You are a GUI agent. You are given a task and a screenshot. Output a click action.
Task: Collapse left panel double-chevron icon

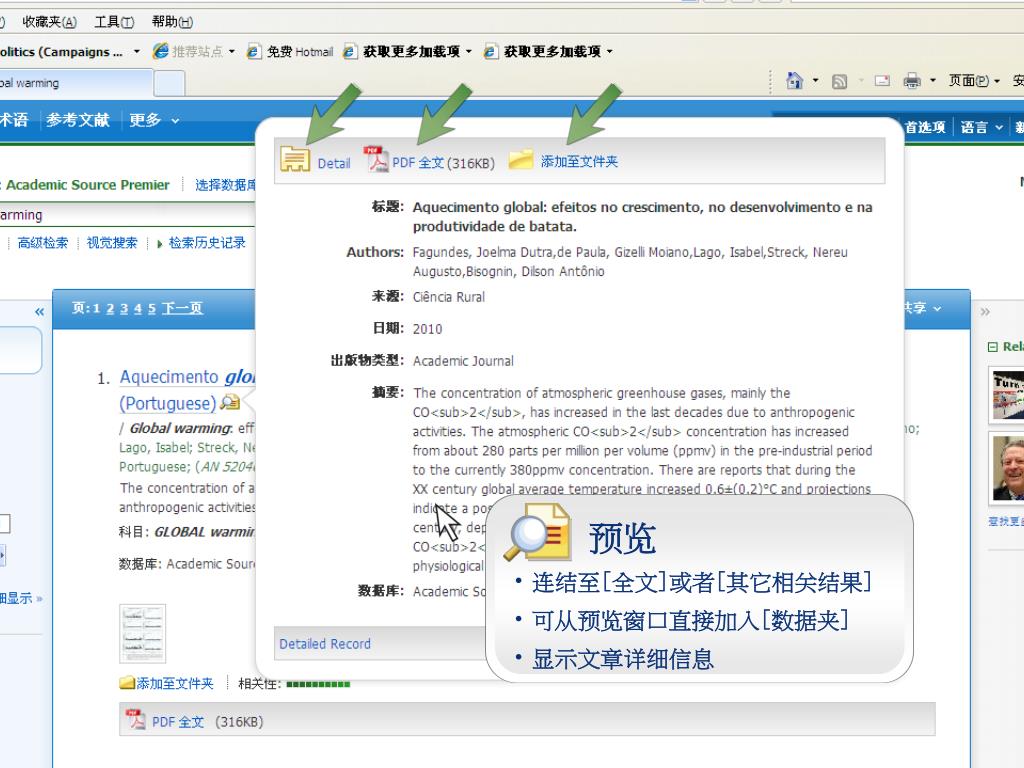pyautogui.click(x=39, y=312)
